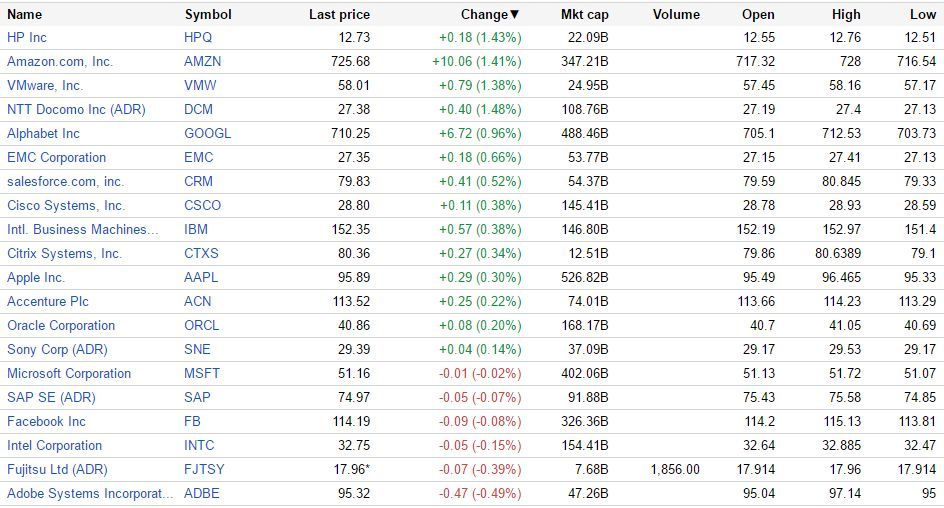The image size is (944, 508).
Task: Sort by the Volume column header
Action: [x=676, y=14]
